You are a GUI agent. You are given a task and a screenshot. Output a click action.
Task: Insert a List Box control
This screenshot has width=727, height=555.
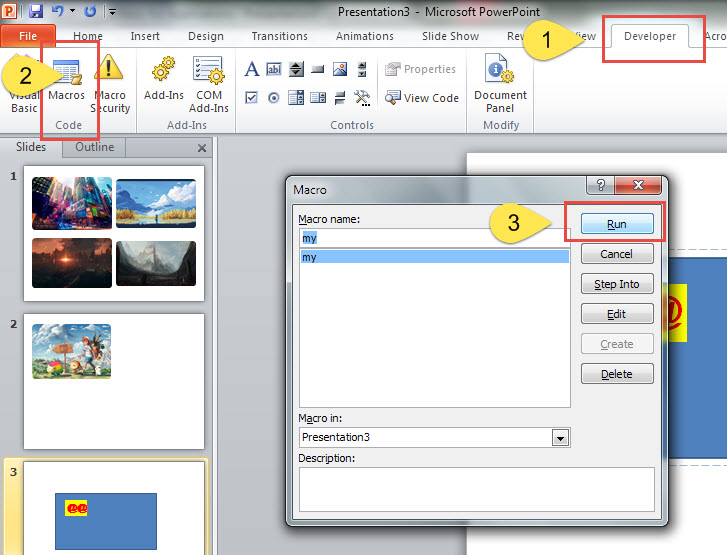(x=318, y=97)
